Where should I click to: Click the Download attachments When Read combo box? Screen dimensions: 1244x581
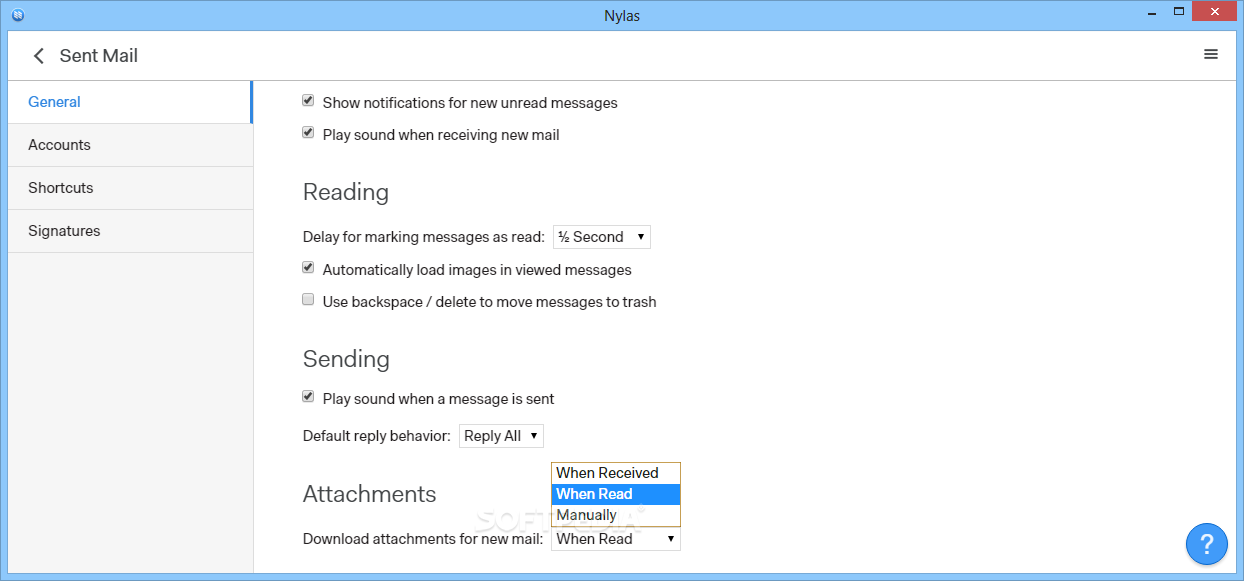click(x=616, y=539)
